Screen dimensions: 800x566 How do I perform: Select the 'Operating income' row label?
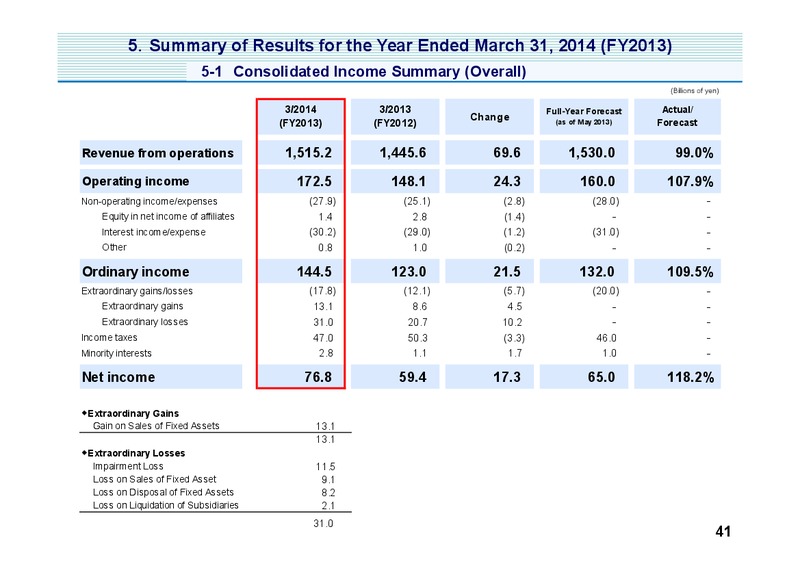click(161, 181)
